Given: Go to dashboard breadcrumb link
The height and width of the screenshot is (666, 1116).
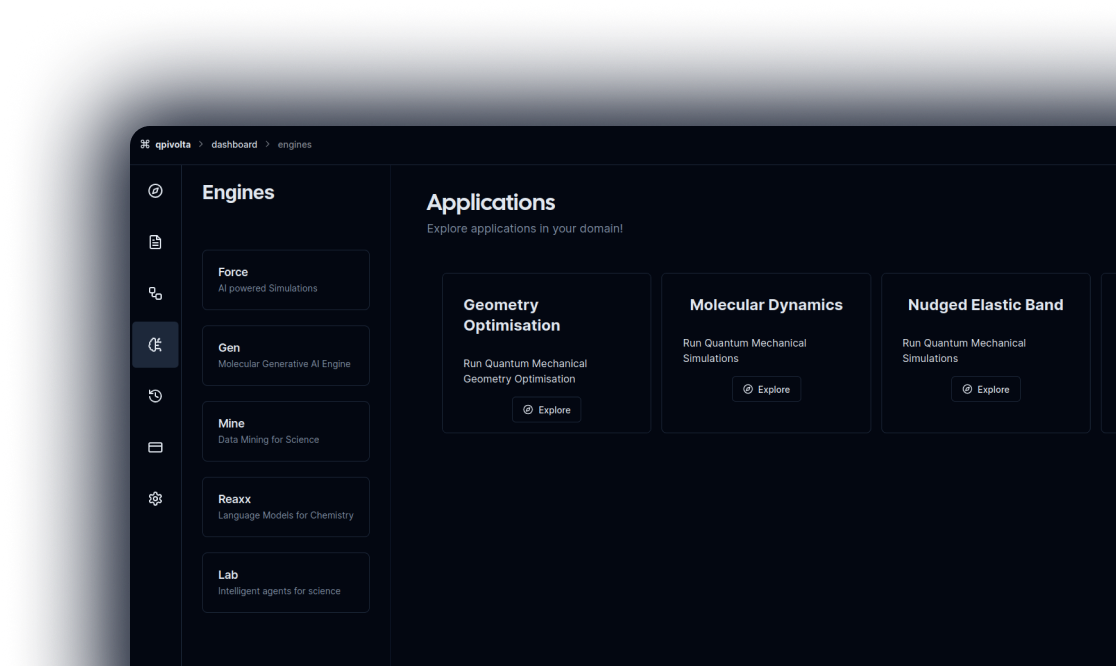Looking at the screenshot, I should (234, 144).
